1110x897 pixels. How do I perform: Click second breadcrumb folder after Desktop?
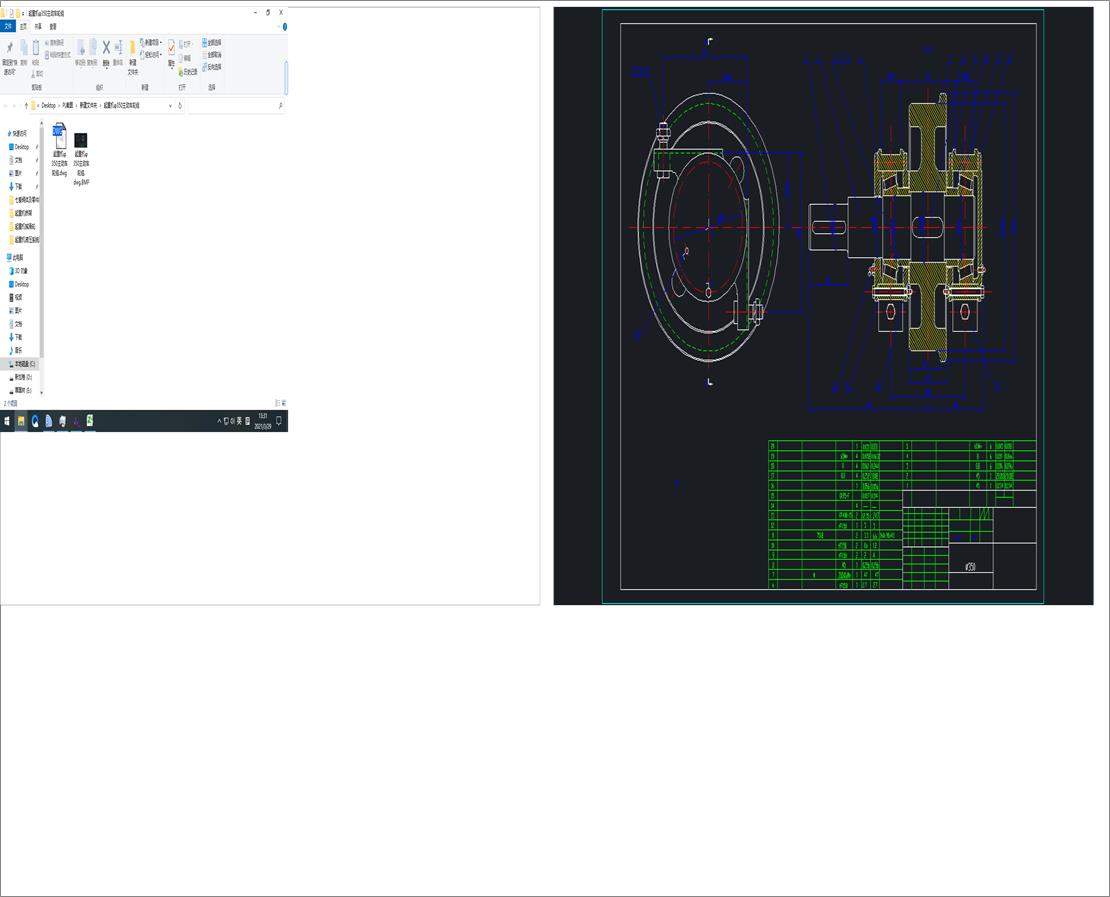[67, 105]
